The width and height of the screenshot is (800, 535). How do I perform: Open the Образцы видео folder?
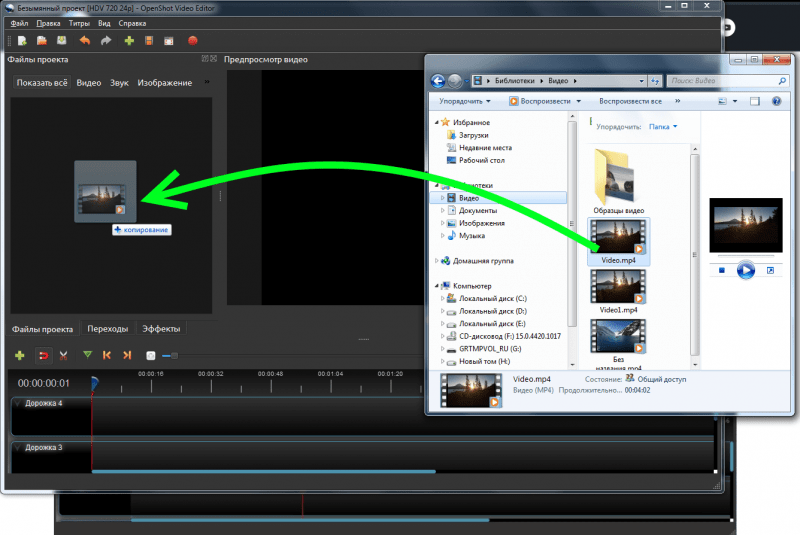[x=618, y=181]
